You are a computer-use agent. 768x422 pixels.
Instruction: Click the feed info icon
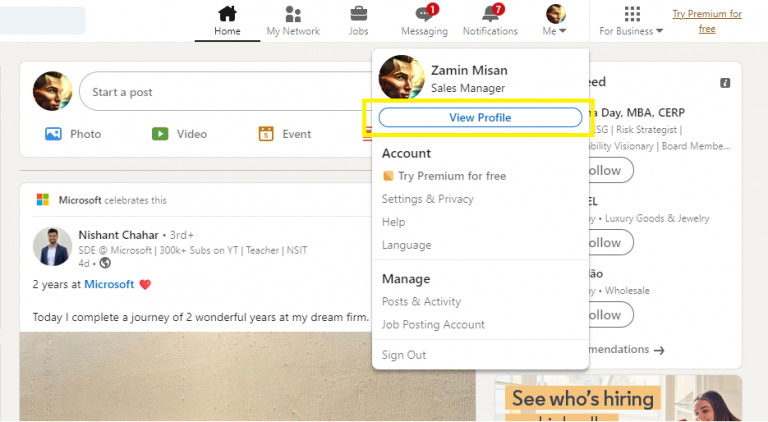coord(725,83)
